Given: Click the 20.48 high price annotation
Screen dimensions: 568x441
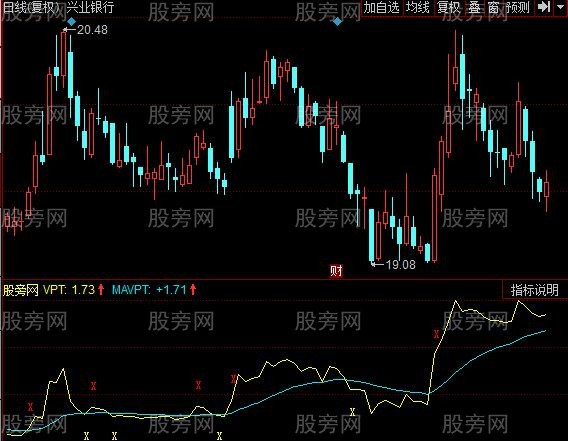Looking at the screenshot, I should pos(92,30).
